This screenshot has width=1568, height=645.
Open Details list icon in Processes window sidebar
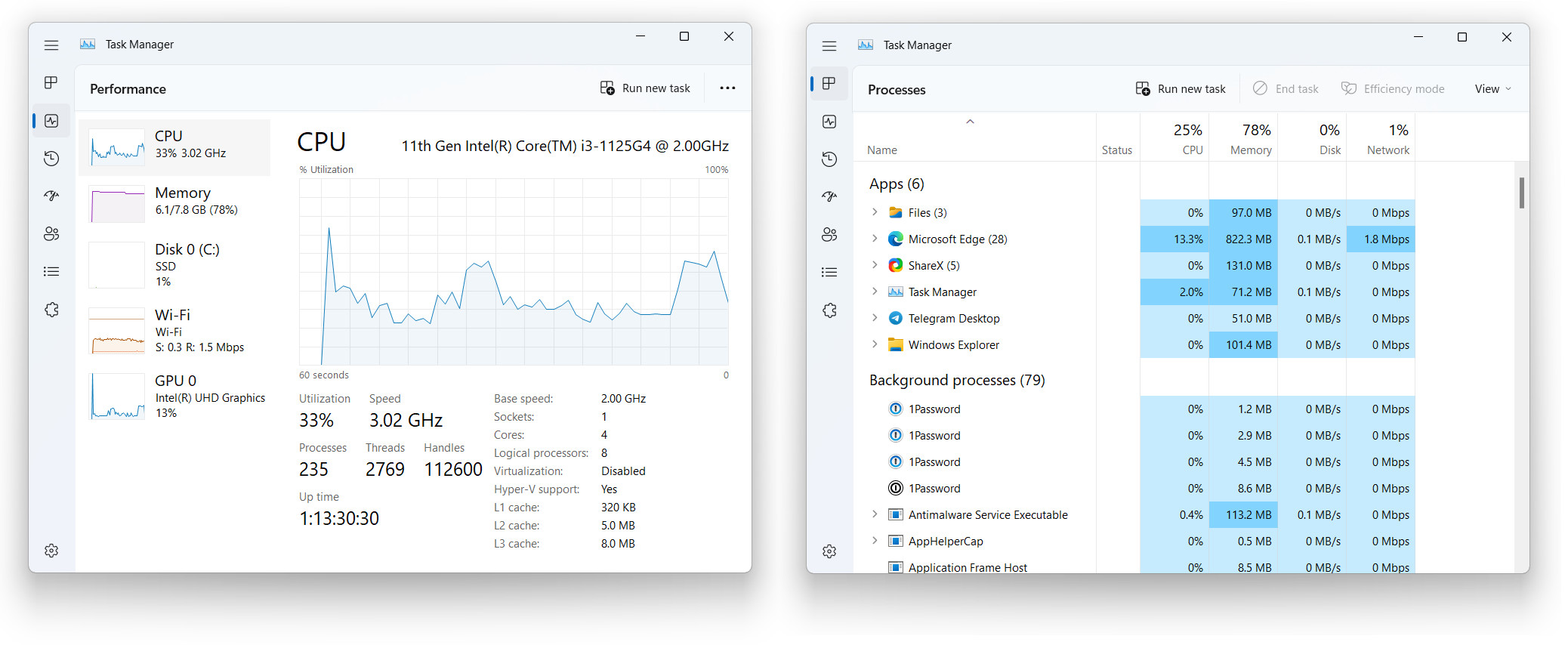pyautogui.click(x=829, y=272)
